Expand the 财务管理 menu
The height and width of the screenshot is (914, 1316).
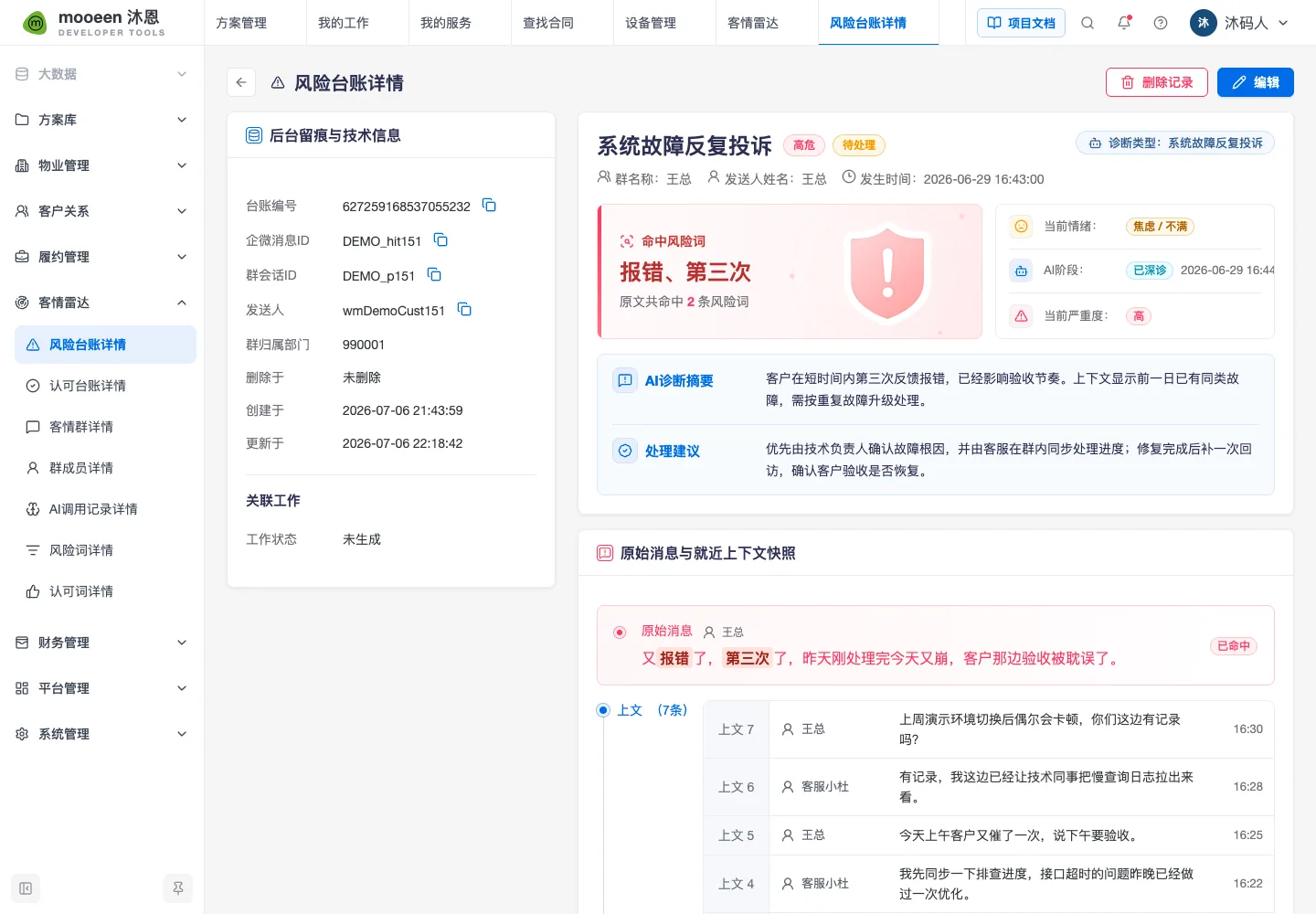182,643
